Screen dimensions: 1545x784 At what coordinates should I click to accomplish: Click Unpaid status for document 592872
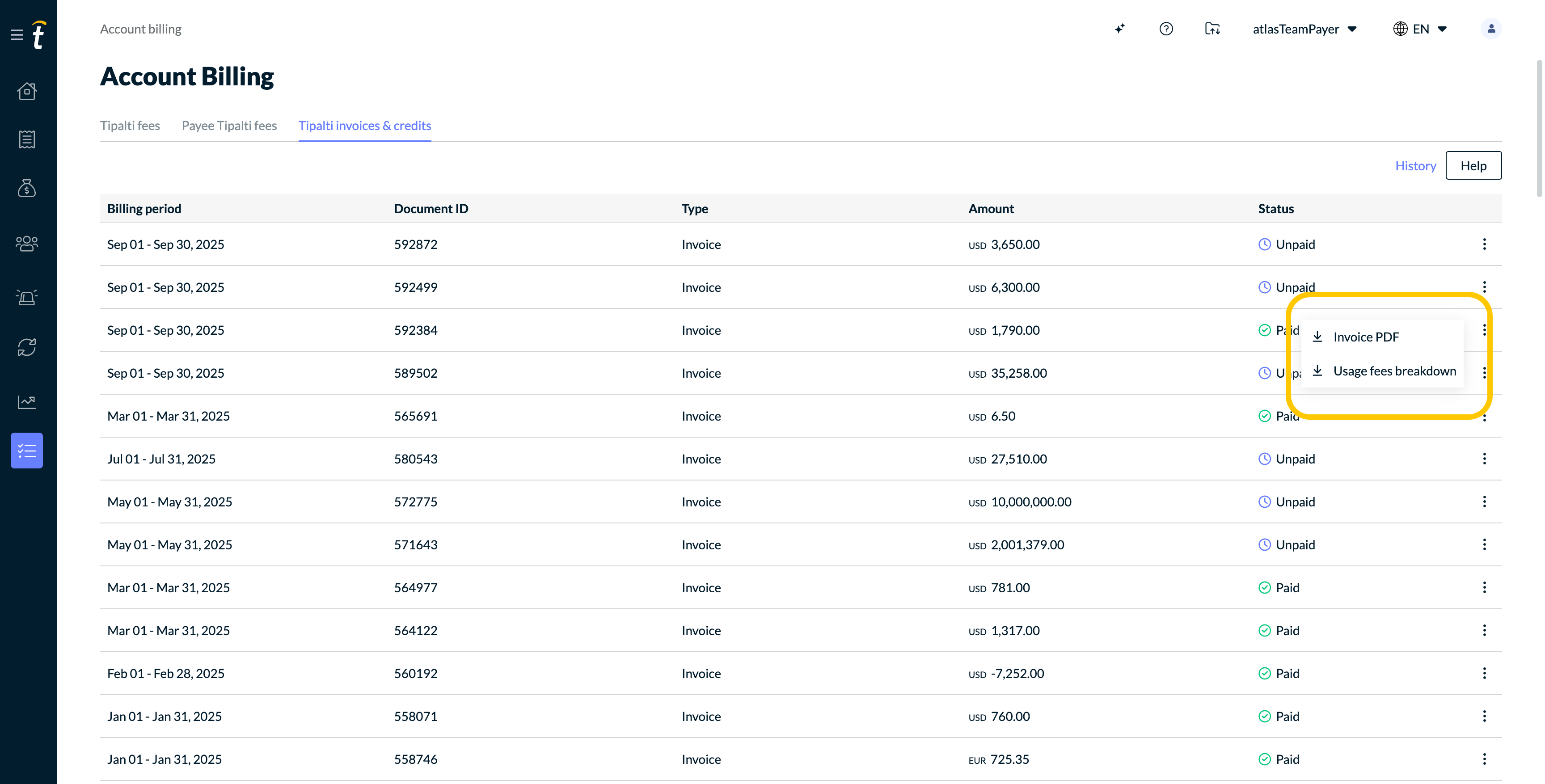pyautogui.click(x=1287, y=244)
